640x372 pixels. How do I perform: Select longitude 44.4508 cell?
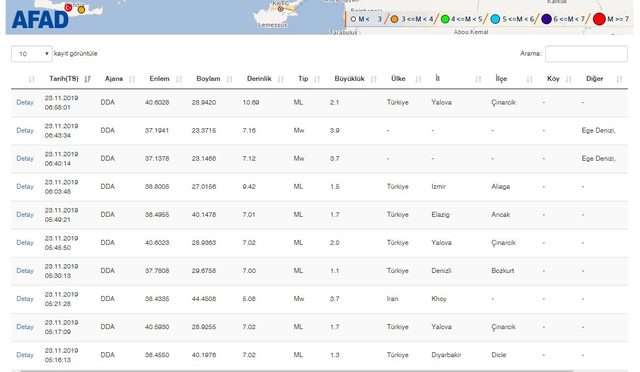204,299
